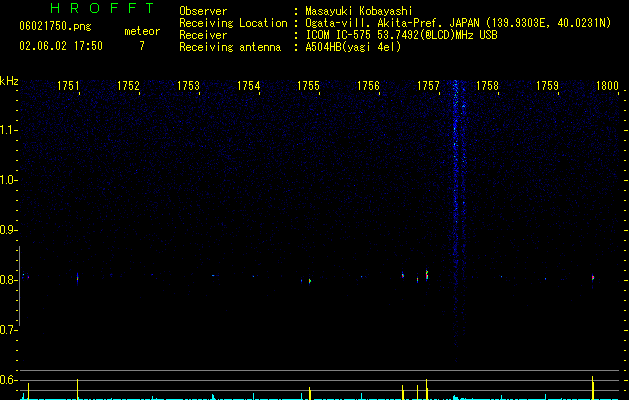Click the 1757 time axis marker
This screenshot has height=400, width=629.
click(428, 86)
